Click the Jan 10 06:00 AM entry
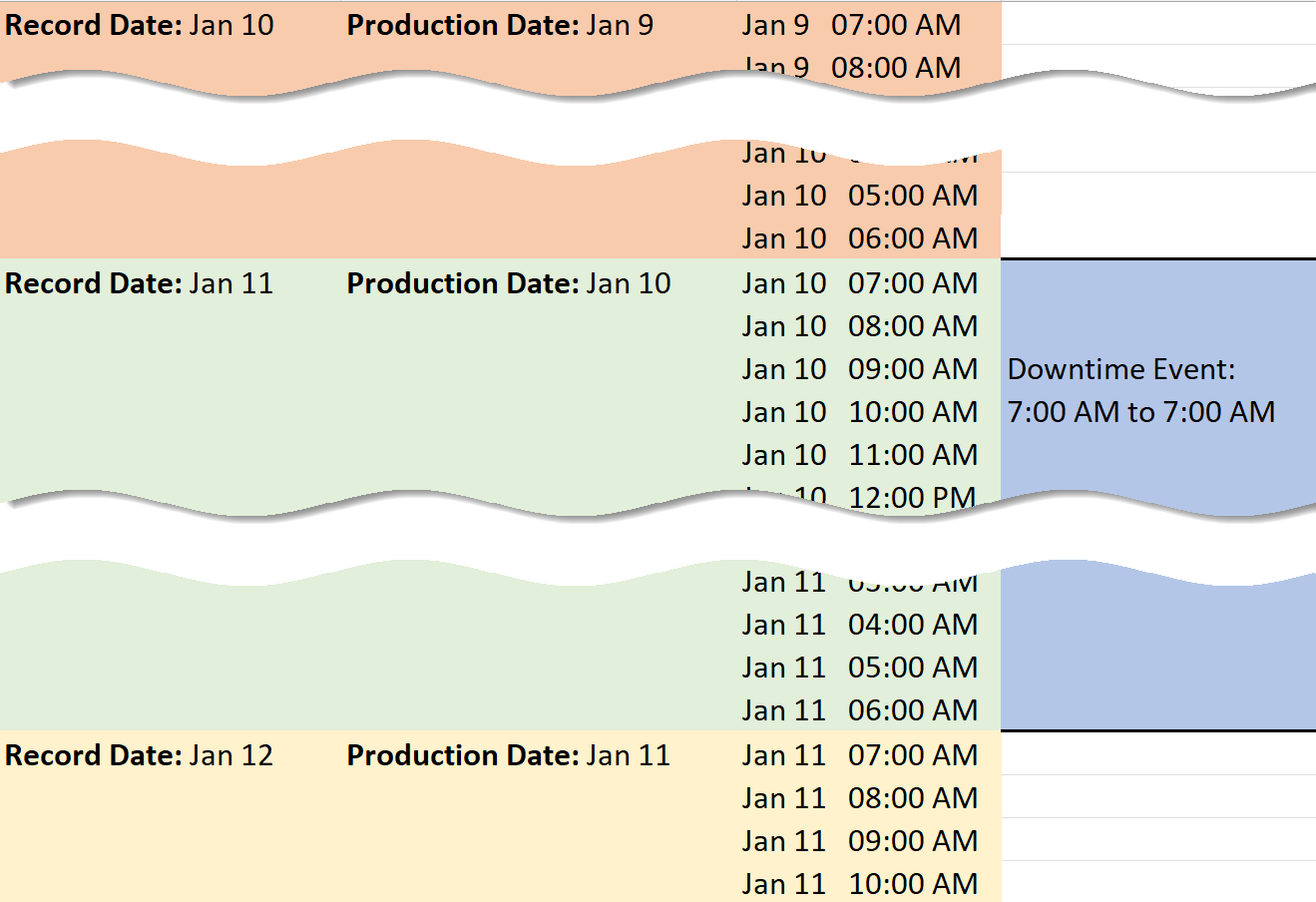Image resolution: width=1316 pixels, height=902 pixels. 859,238
